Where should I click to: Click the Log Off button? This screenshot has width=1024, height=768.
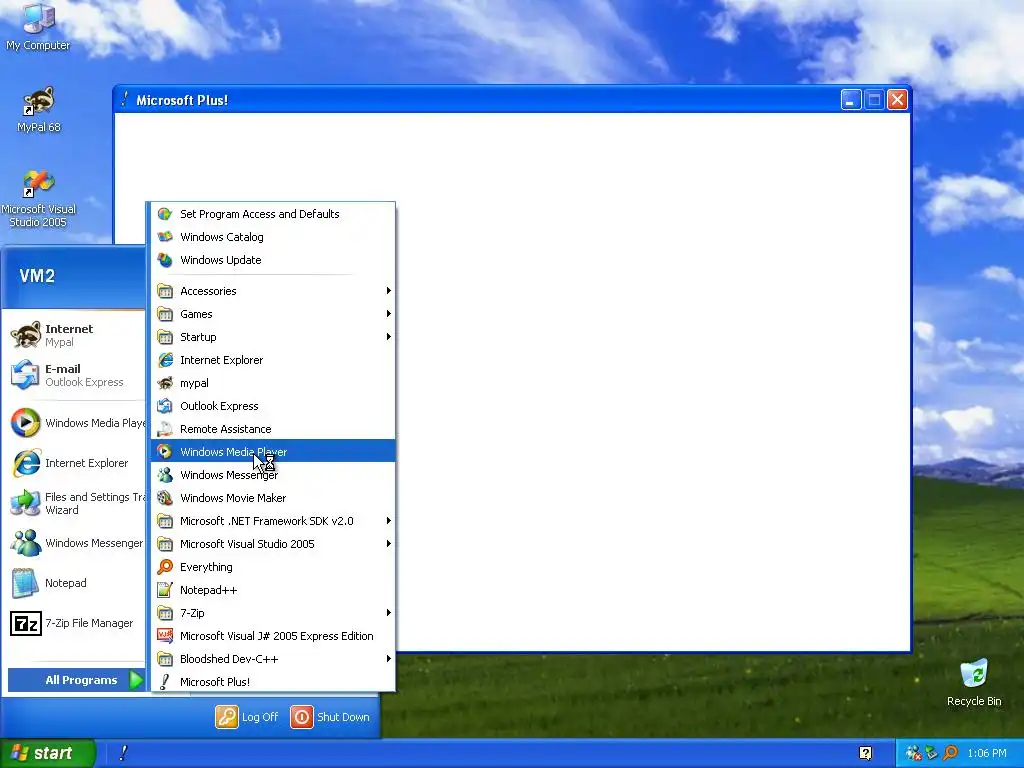coord(247,716)
